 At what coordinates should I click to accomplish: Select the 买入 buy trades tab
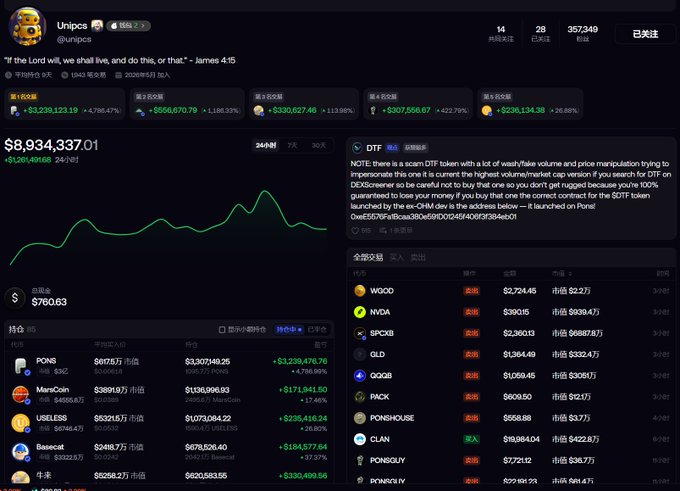coord(396,257)
